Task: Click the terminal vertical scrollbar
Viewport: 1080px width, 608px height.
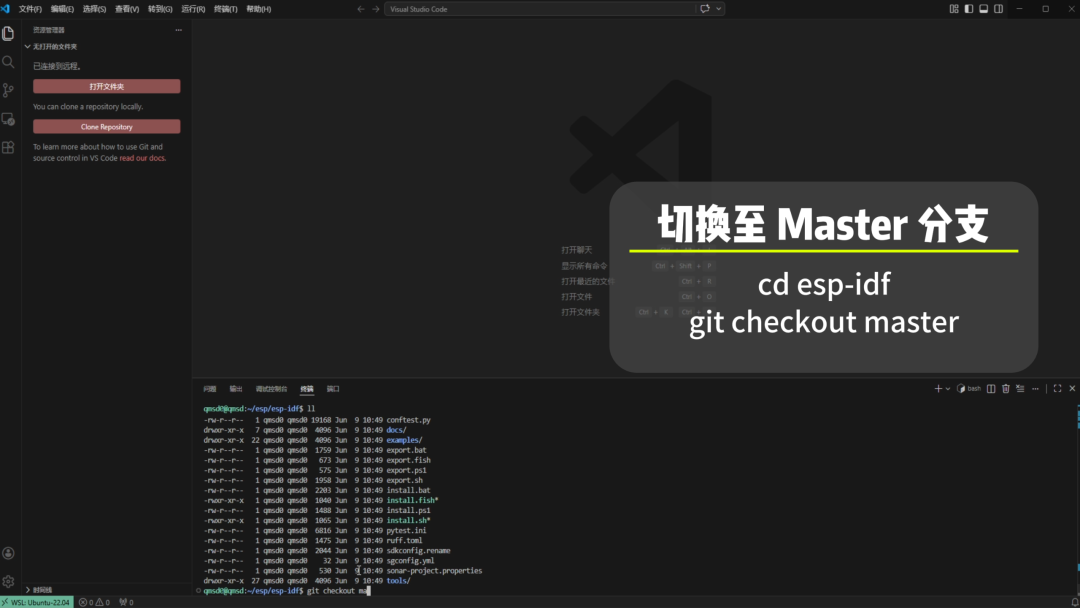Action: click(1077, 499)
